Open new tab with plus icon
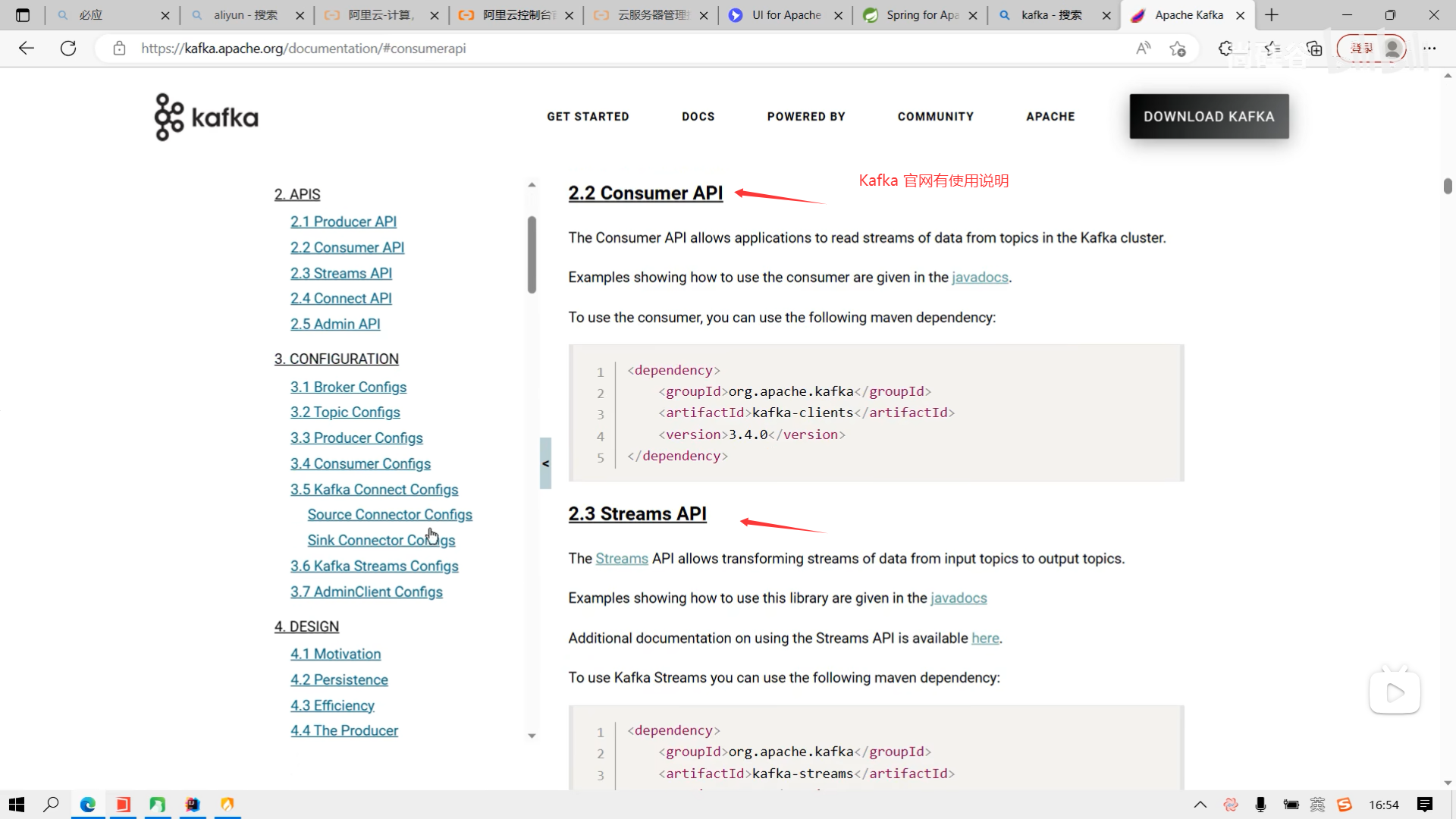Screen dimensions: 1456x819 click(1272, 15)
